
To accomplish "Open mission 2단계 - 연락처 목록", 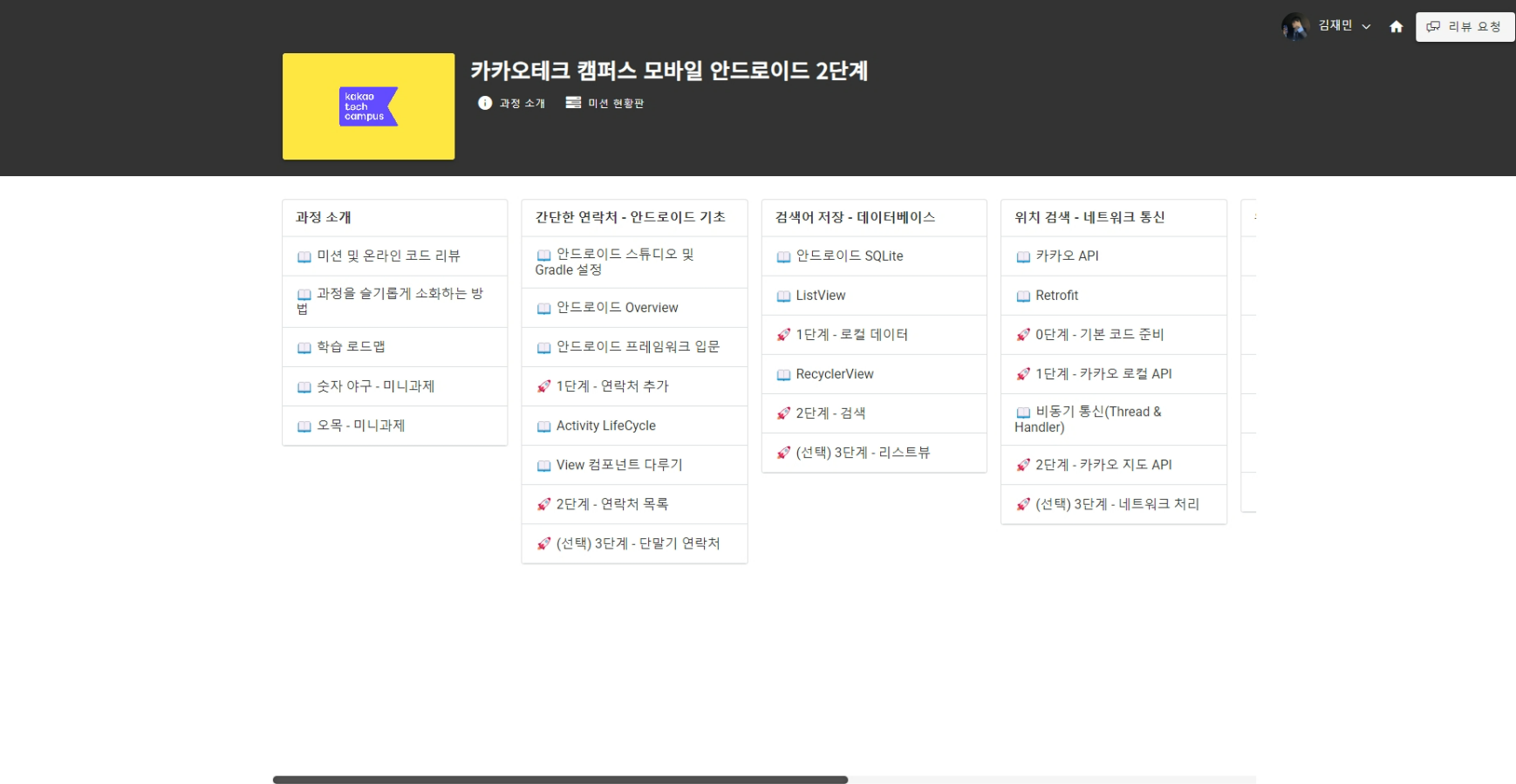I will tap(634, 504).
